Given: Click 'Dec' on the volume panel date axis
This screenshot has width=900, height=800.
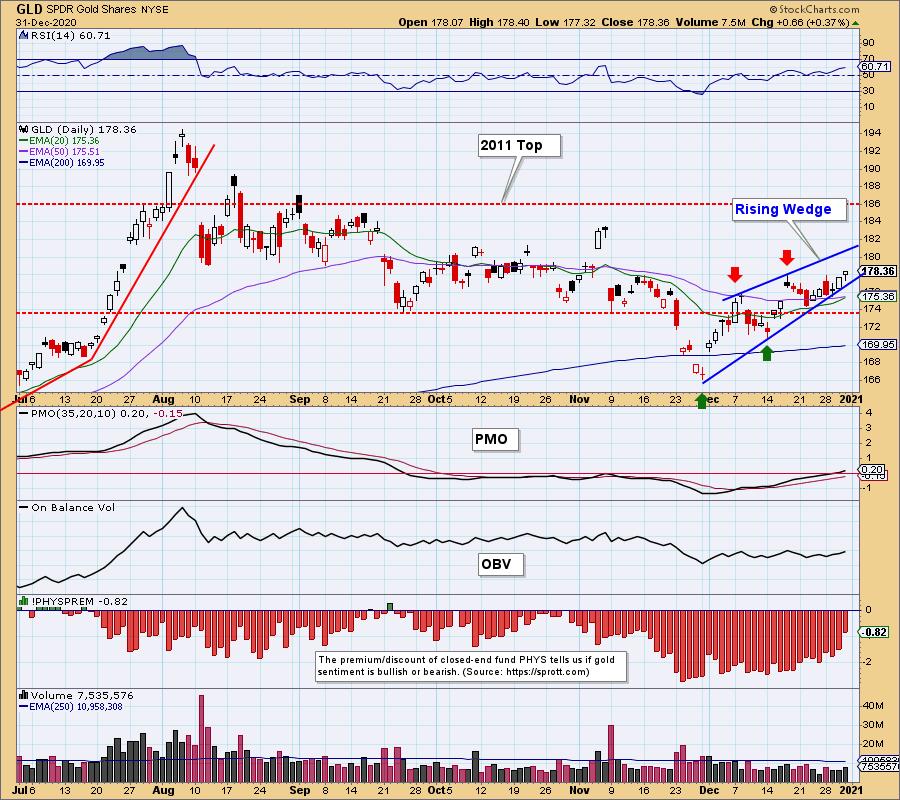Looking at the screenshot, I should coord(709,790).
